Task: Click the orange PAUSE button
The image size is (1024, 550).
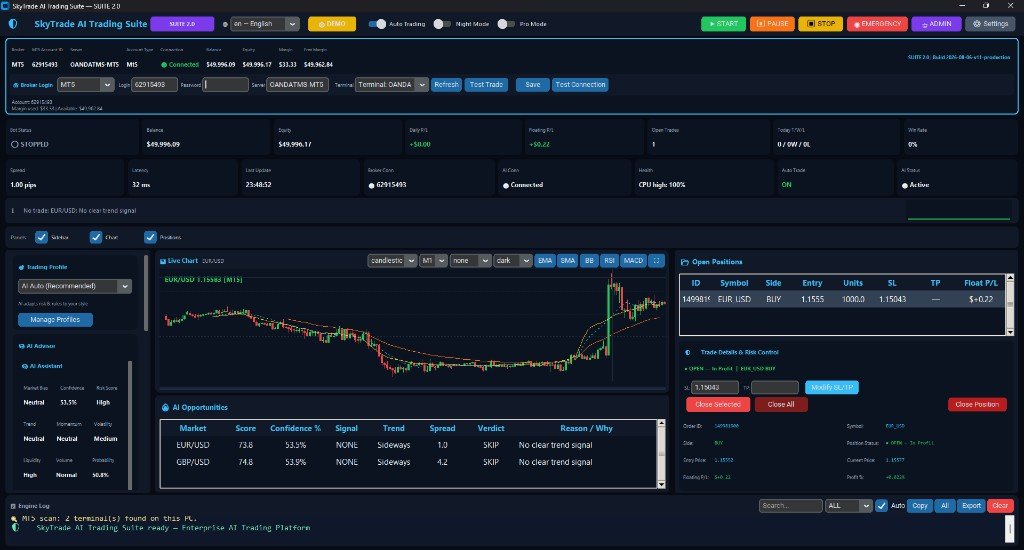Action: [x=773, y=24]
